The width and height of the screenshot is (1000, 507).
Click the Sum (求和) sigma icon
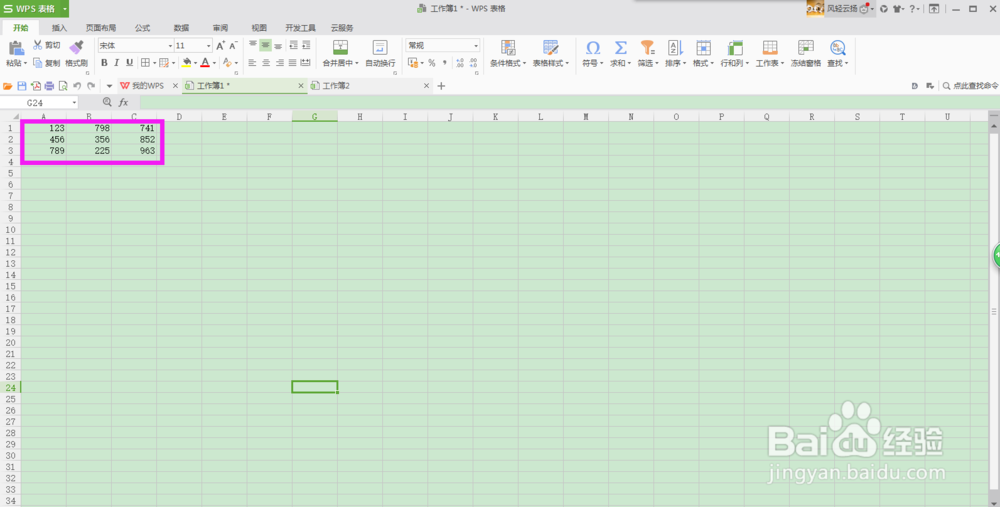(620, 48)
